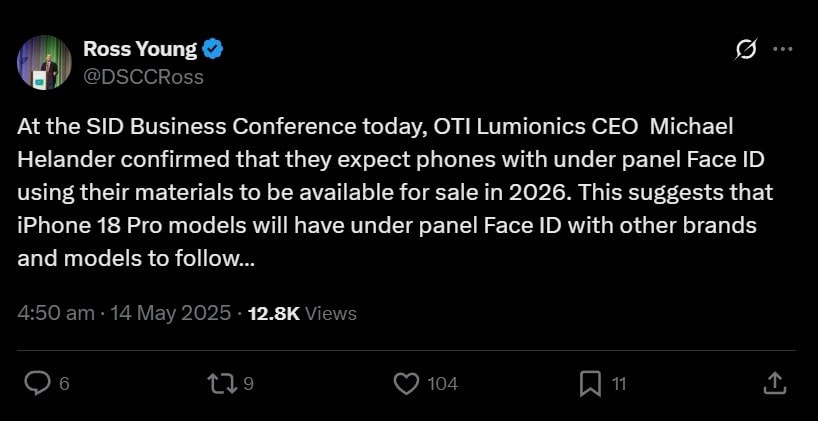Click Ross Young's profile avatar
This screenshot has height=421, width=818.
click(x=43, y=62)
